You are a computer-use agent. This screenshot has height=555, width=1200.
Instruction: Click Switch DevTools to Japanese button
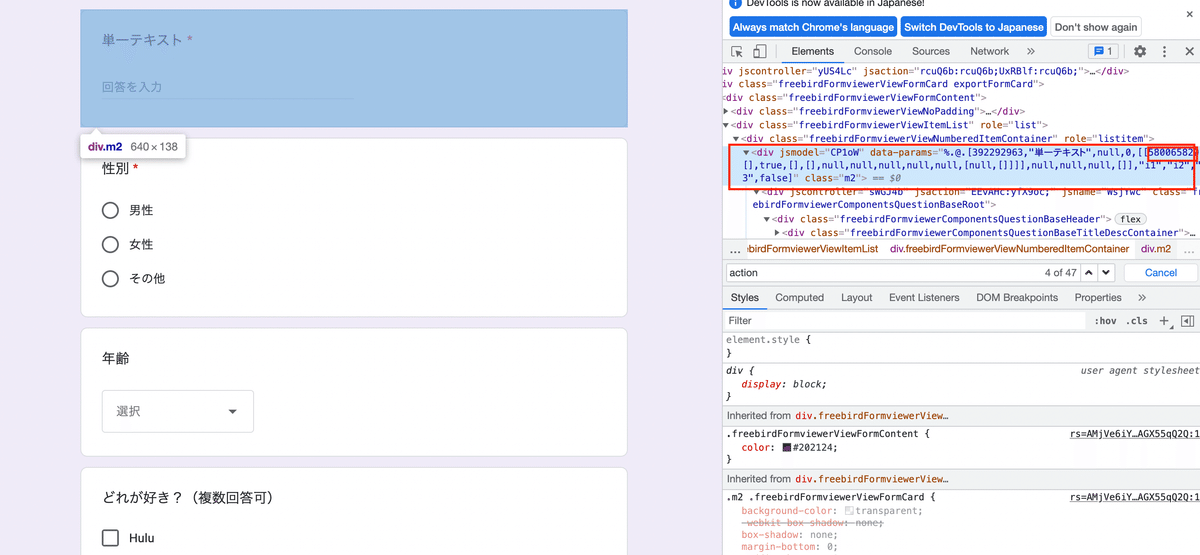[974, 27]
